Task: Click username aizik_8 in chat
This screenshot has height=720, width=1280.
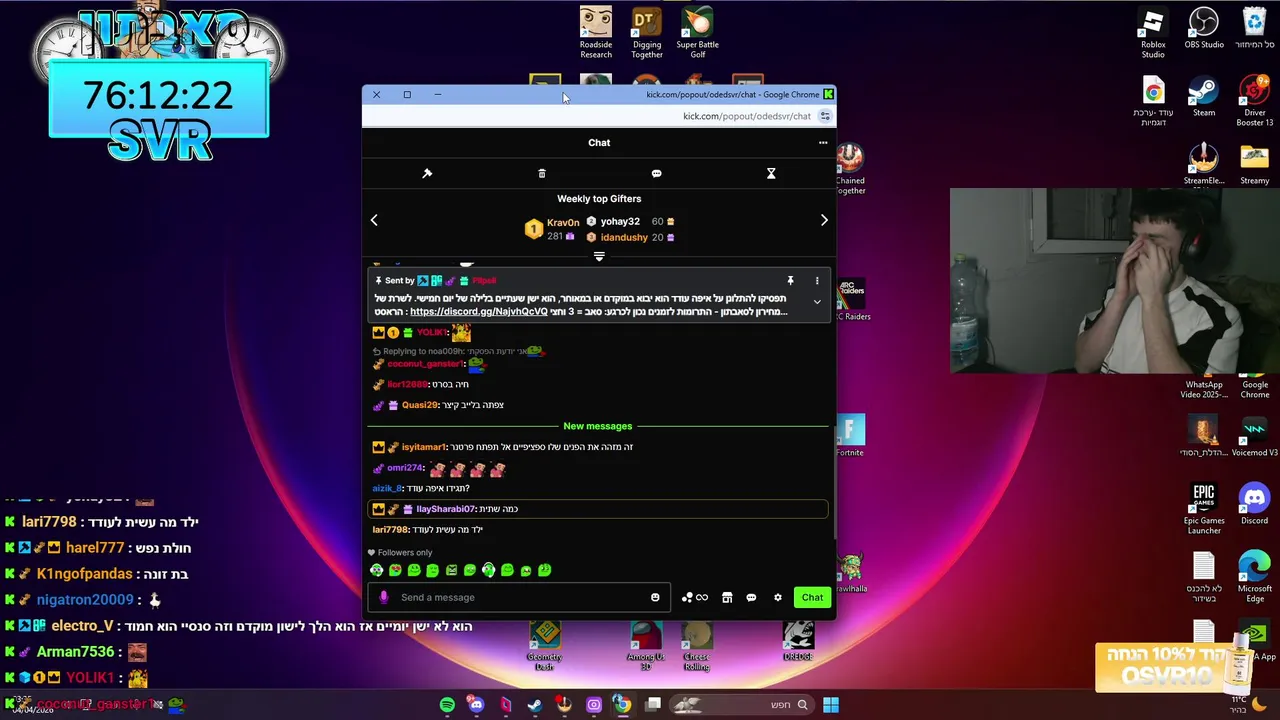Action: [x=386, y=488]
